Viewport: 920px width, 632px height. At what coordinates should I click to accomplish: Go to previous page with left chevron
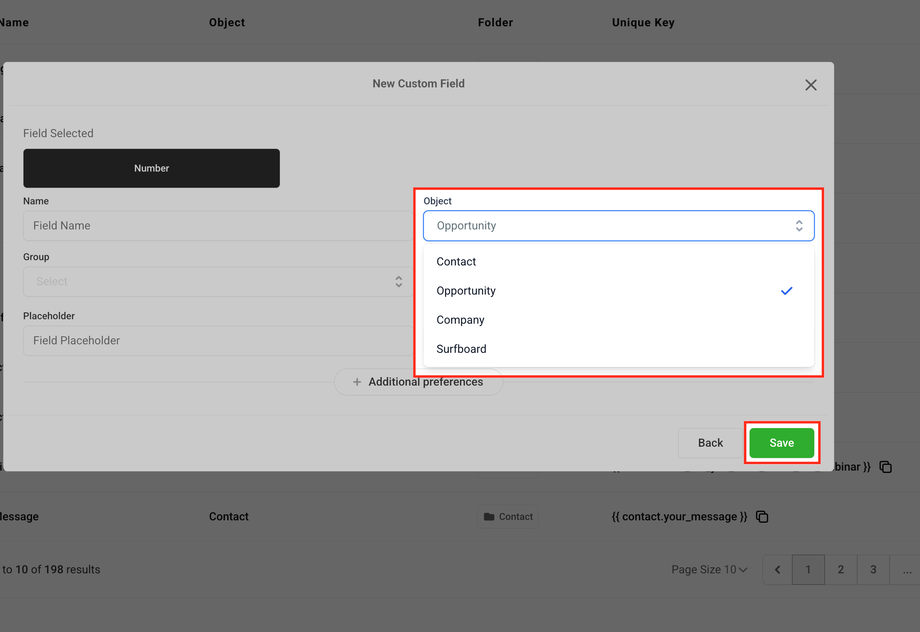click(778, 570)
